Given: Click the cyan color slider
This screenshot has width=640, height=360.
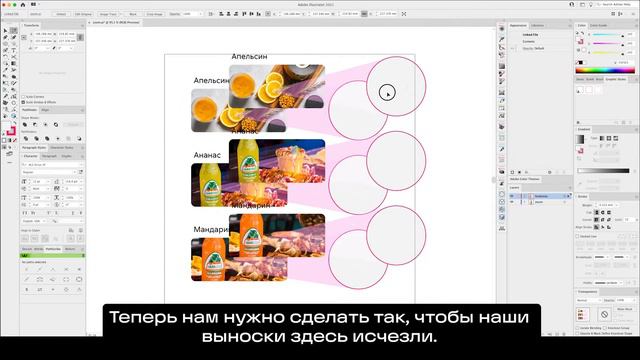Looking at the screenshot, I should (x=608, y=35).
